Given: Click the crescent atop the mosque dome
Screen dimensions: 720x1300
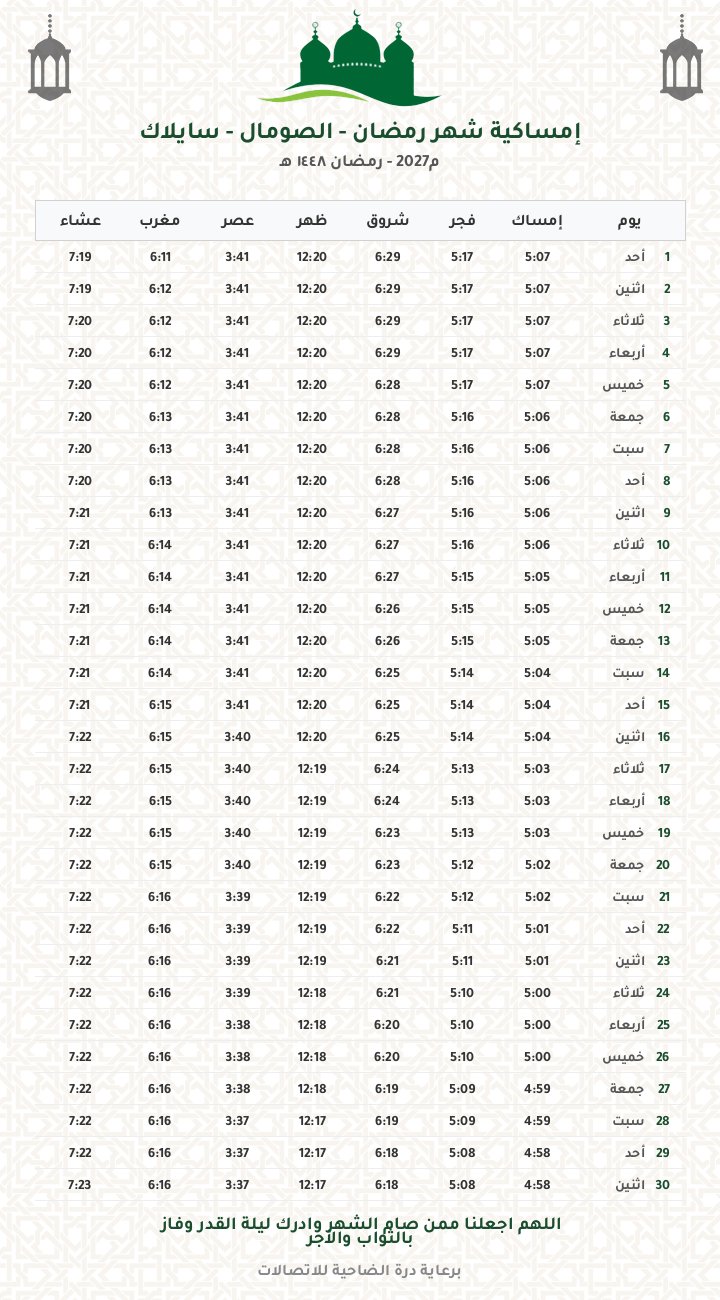Looking at the screenshot, I should point(358,14).
